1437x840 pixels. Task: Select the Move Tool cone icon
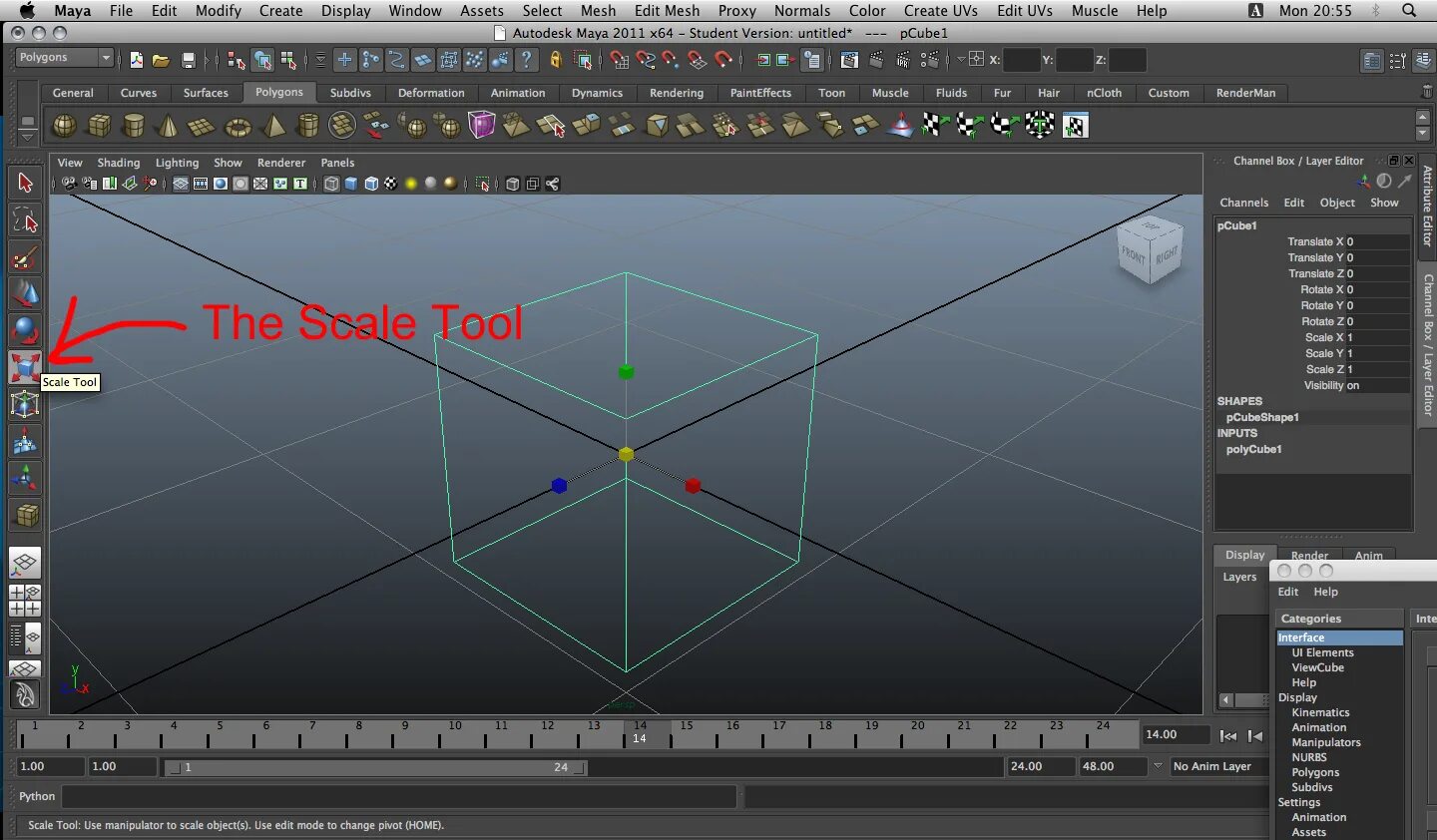pos(25,293)
